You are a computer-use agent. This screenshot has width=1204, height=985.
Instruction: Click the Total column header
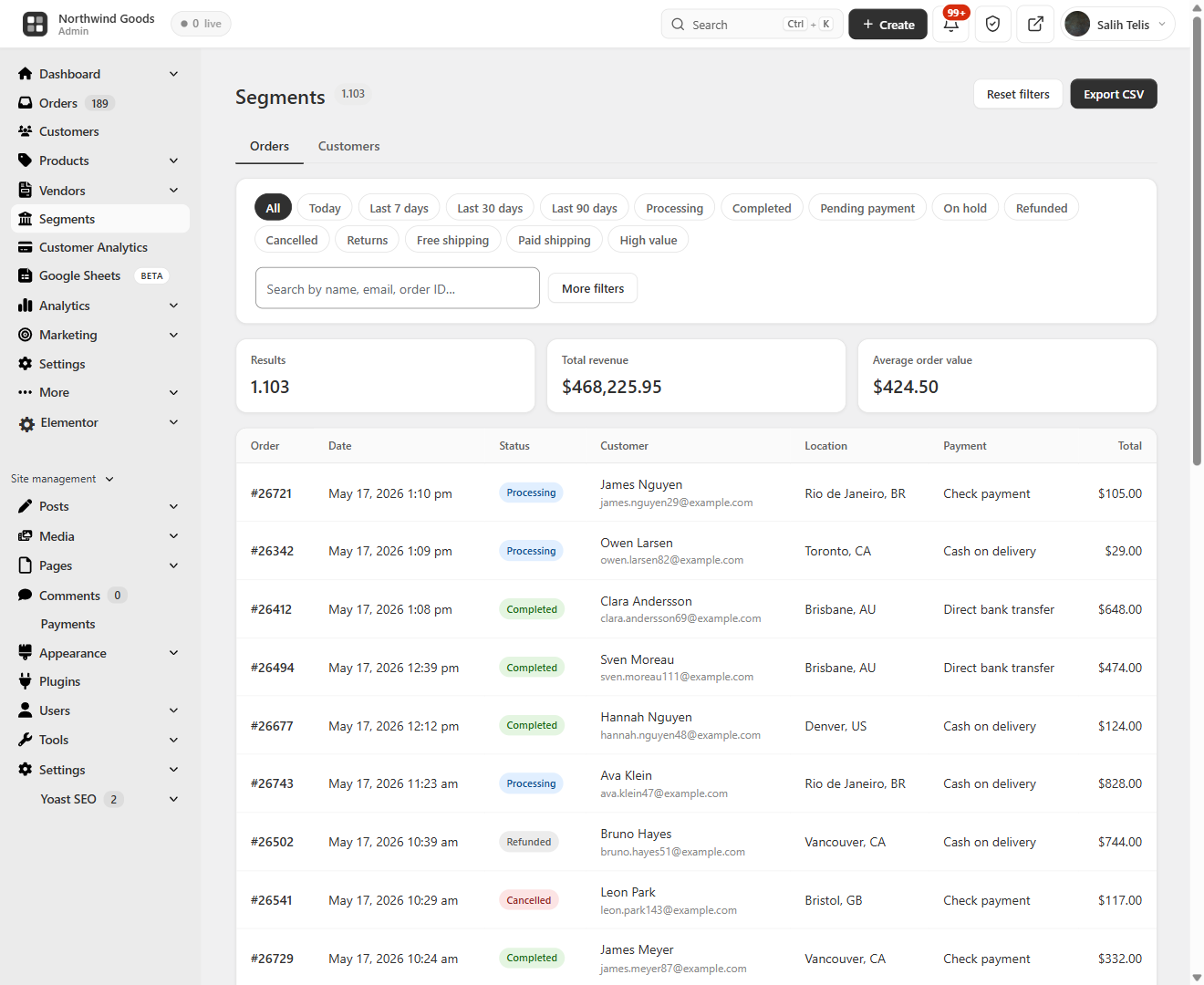[1129, 446]
